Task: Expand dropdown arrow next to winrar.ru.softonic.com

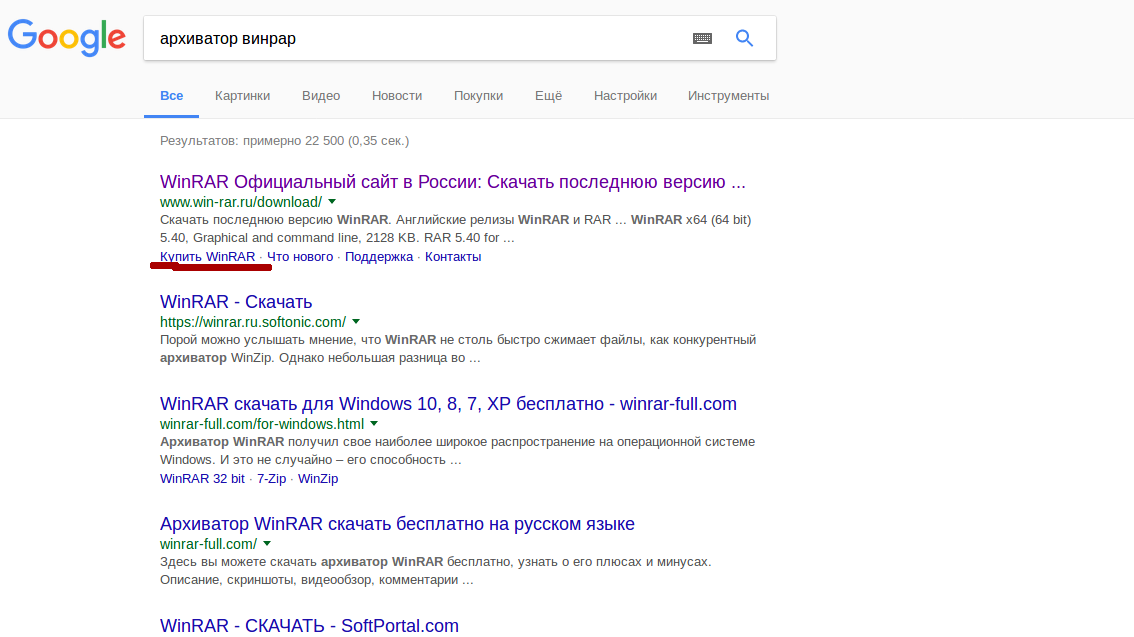Action: [356, 322]
